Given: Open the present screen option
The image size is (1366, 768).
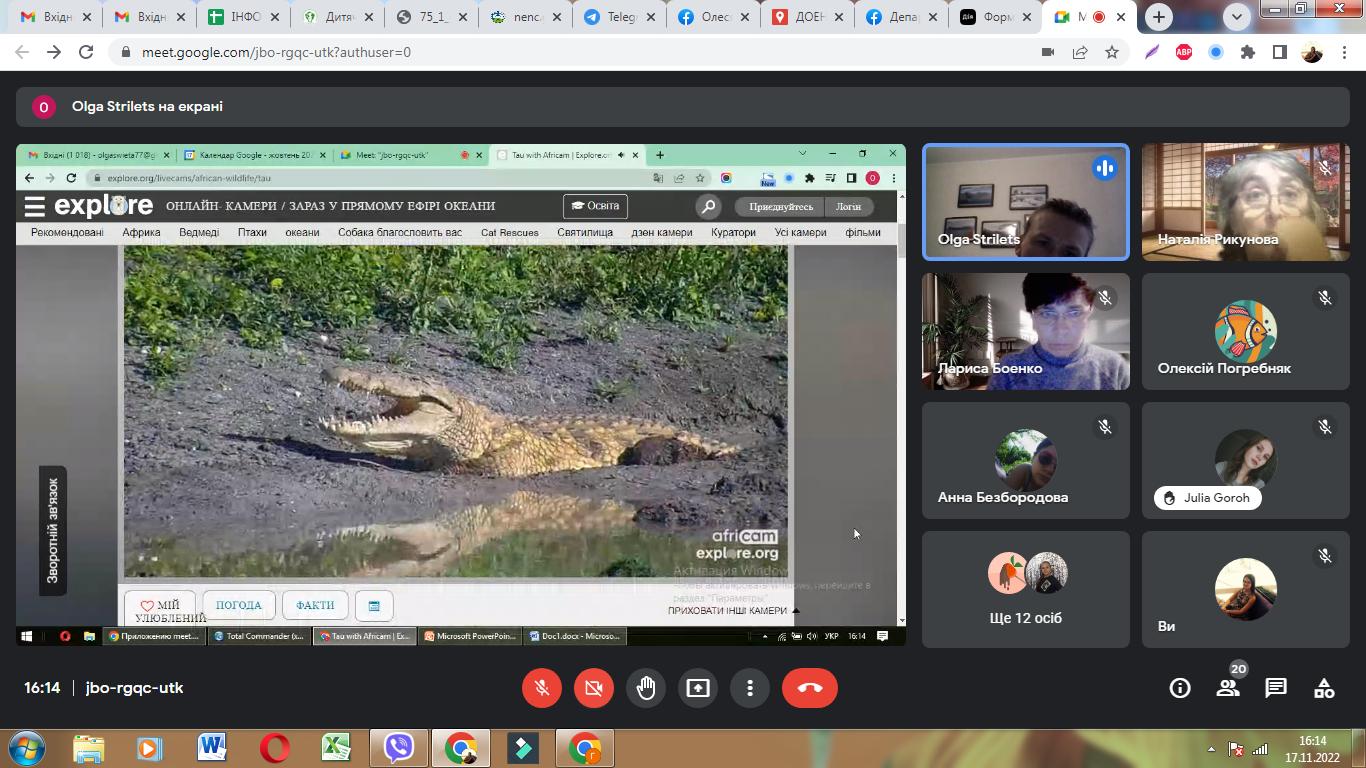Looking at the screenshot, I should [x=698, y=688].
